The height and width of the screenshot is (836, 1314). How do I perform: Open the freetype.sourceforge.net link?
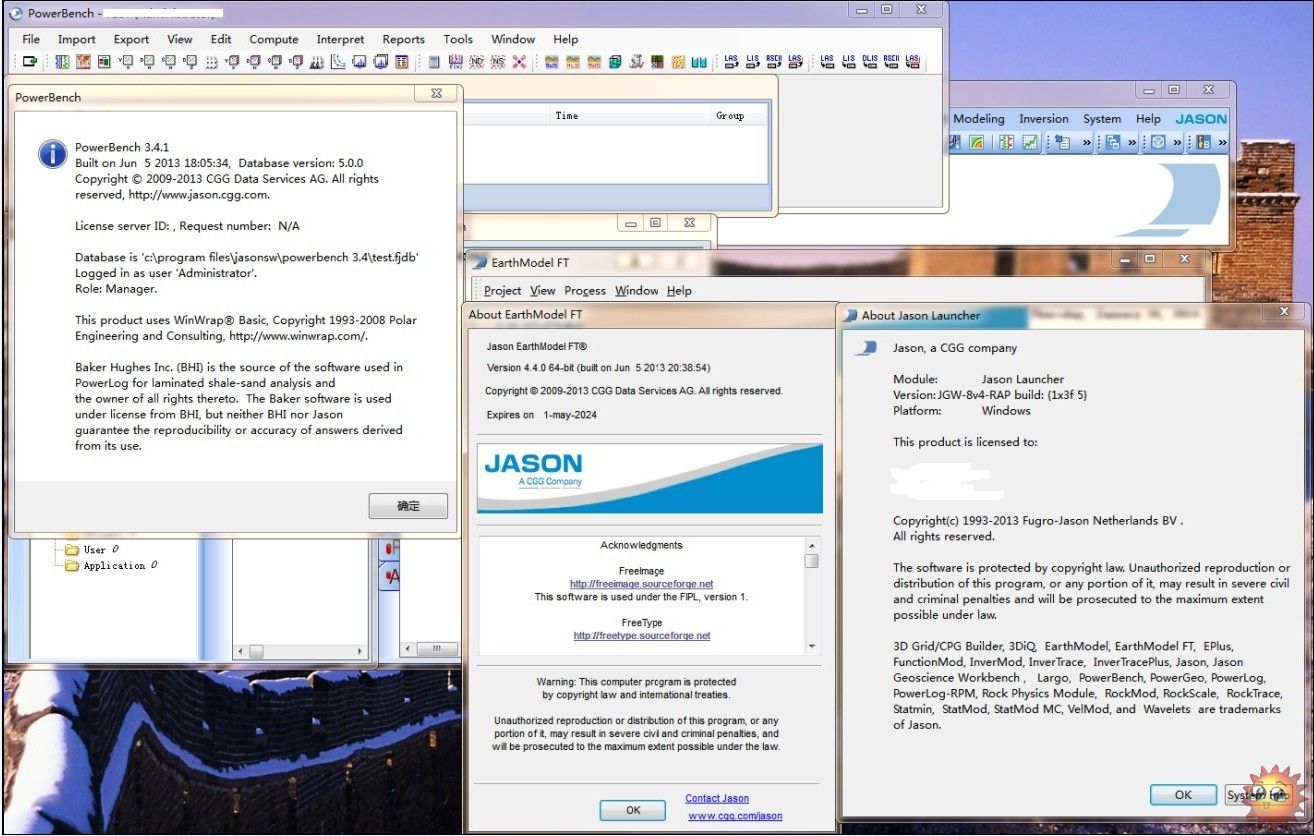pyautogui.click(x=641, y=635)
